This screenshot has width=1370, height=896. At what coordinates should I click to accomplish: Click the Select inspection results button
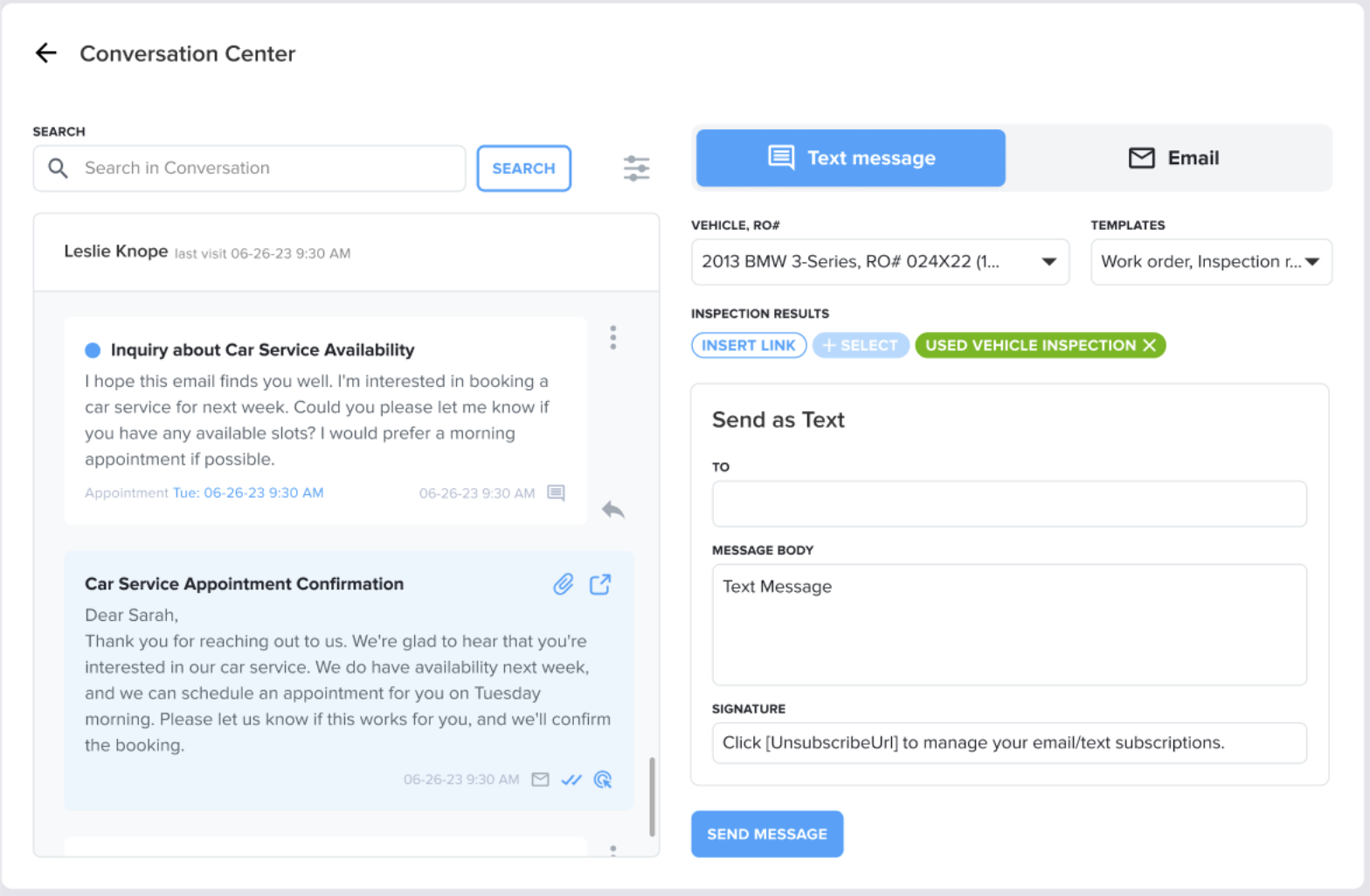(860, 345)
